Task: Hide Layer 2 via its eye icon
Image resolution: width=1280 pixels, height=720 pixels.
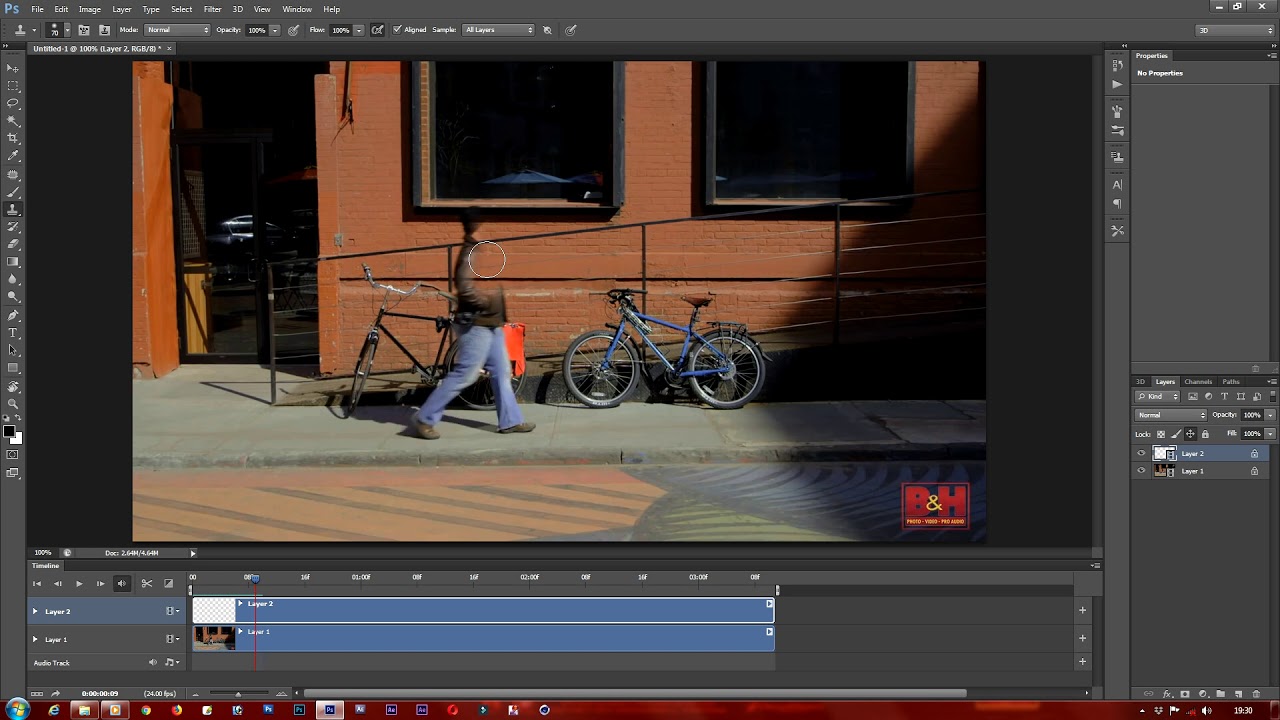Action: coord(1141,454)
